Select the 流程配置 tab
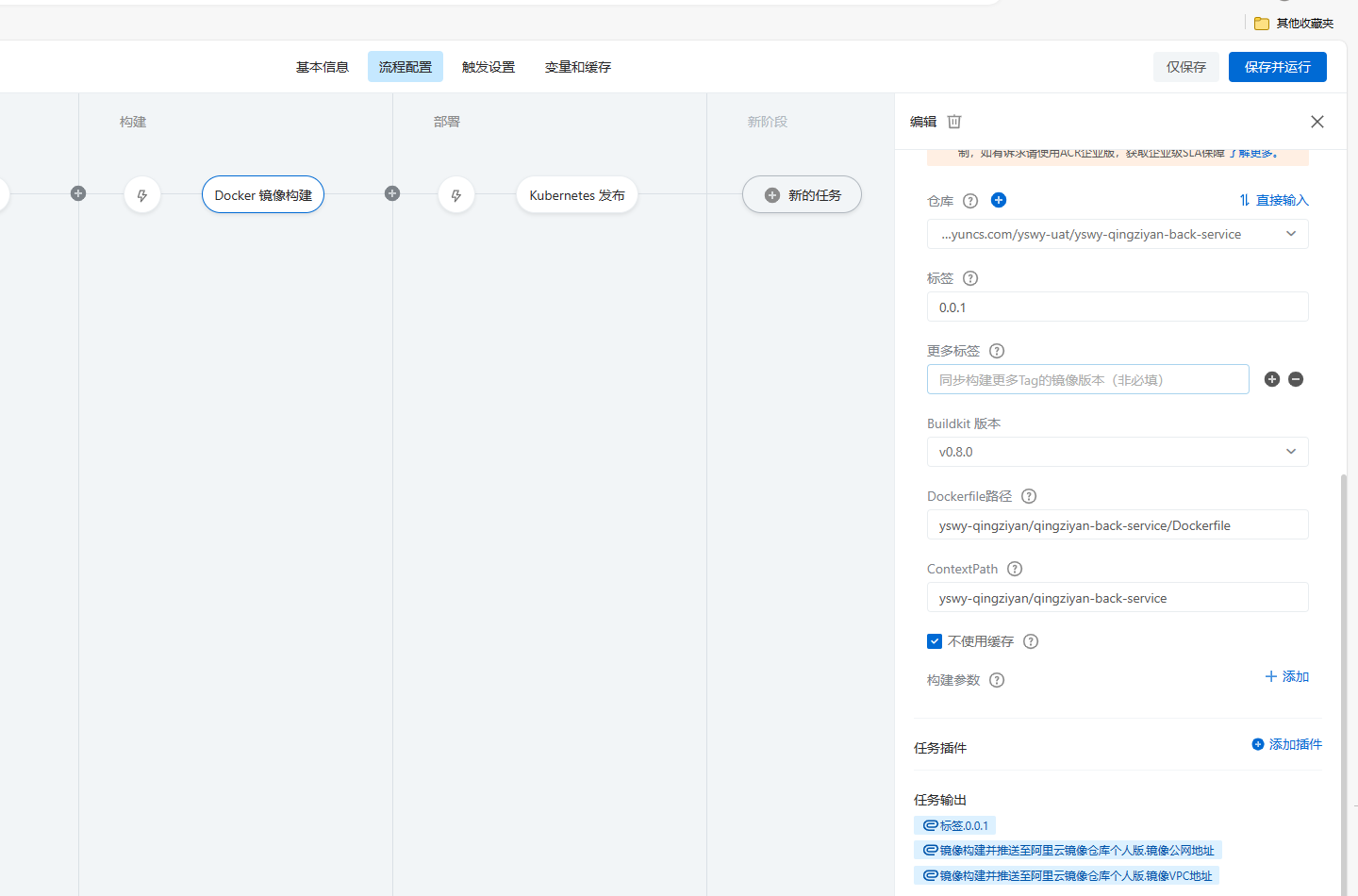 (x=406, y=67)
